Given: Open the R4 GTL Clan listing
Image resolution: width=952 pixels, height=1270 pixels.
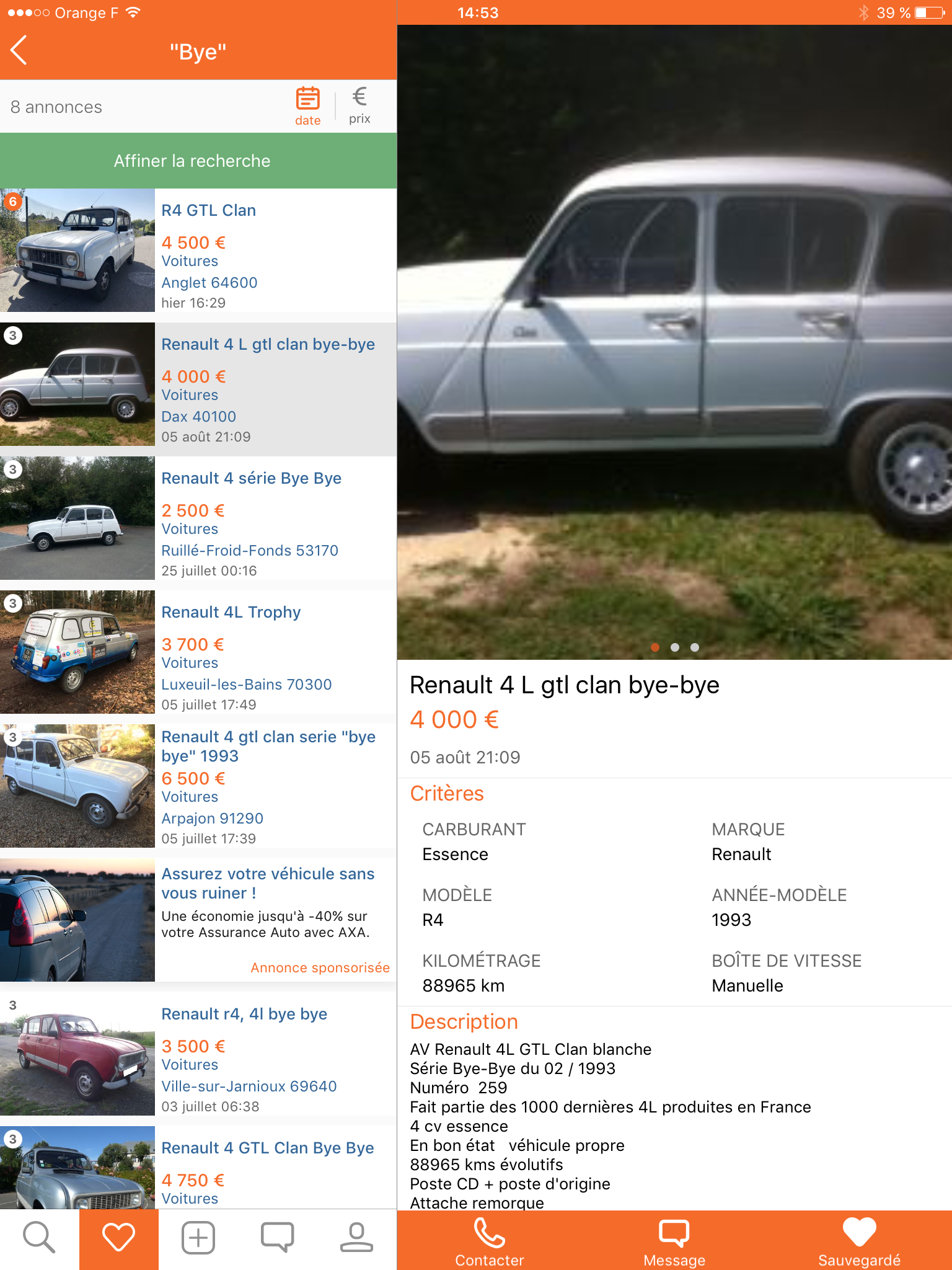Looking at the screenshot, I should pyautogui.click(x=198, y=251).
